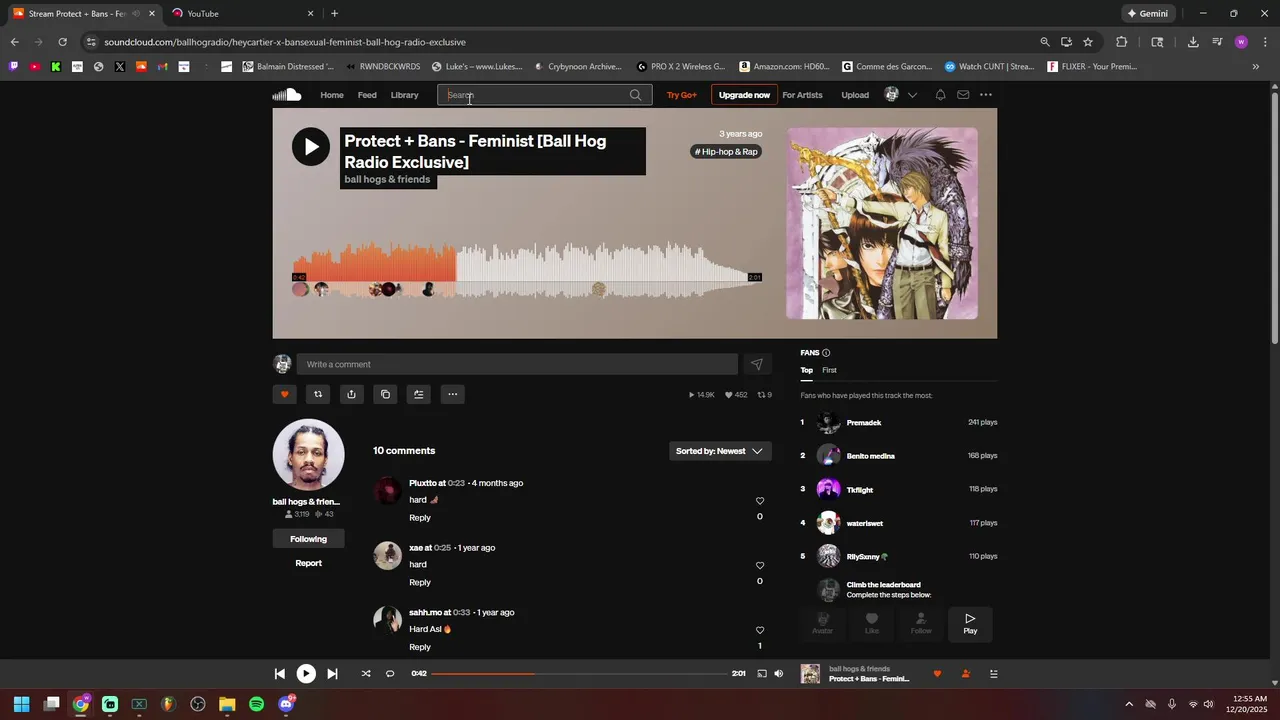Viewport: 1280px width, 720px height.
Task: Open the Next up queue list icon
Action: [x=993, y=674]
